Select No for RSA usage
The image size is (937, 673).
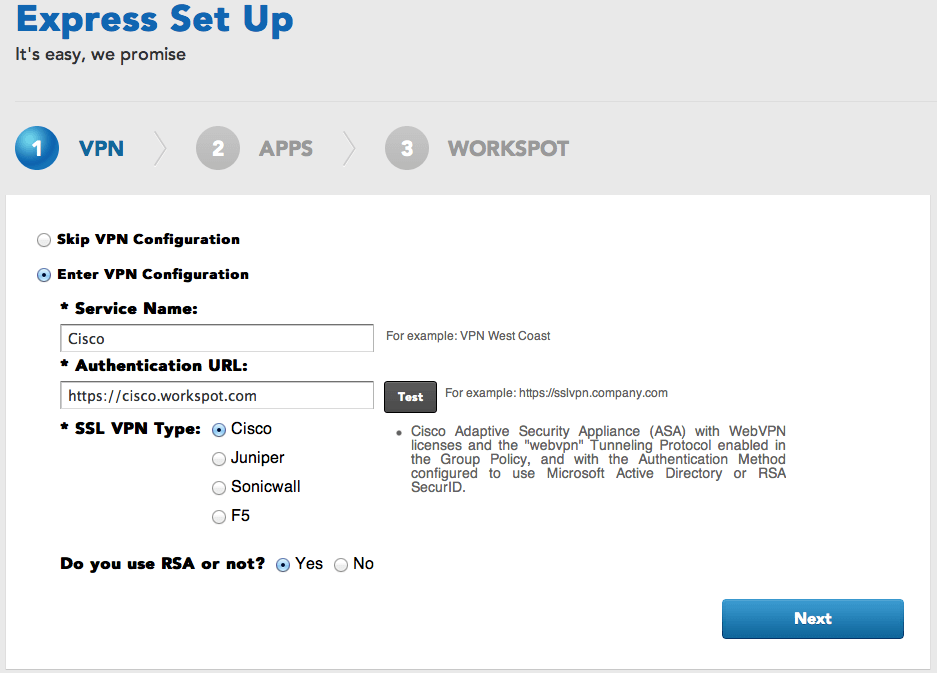(341, 565)
